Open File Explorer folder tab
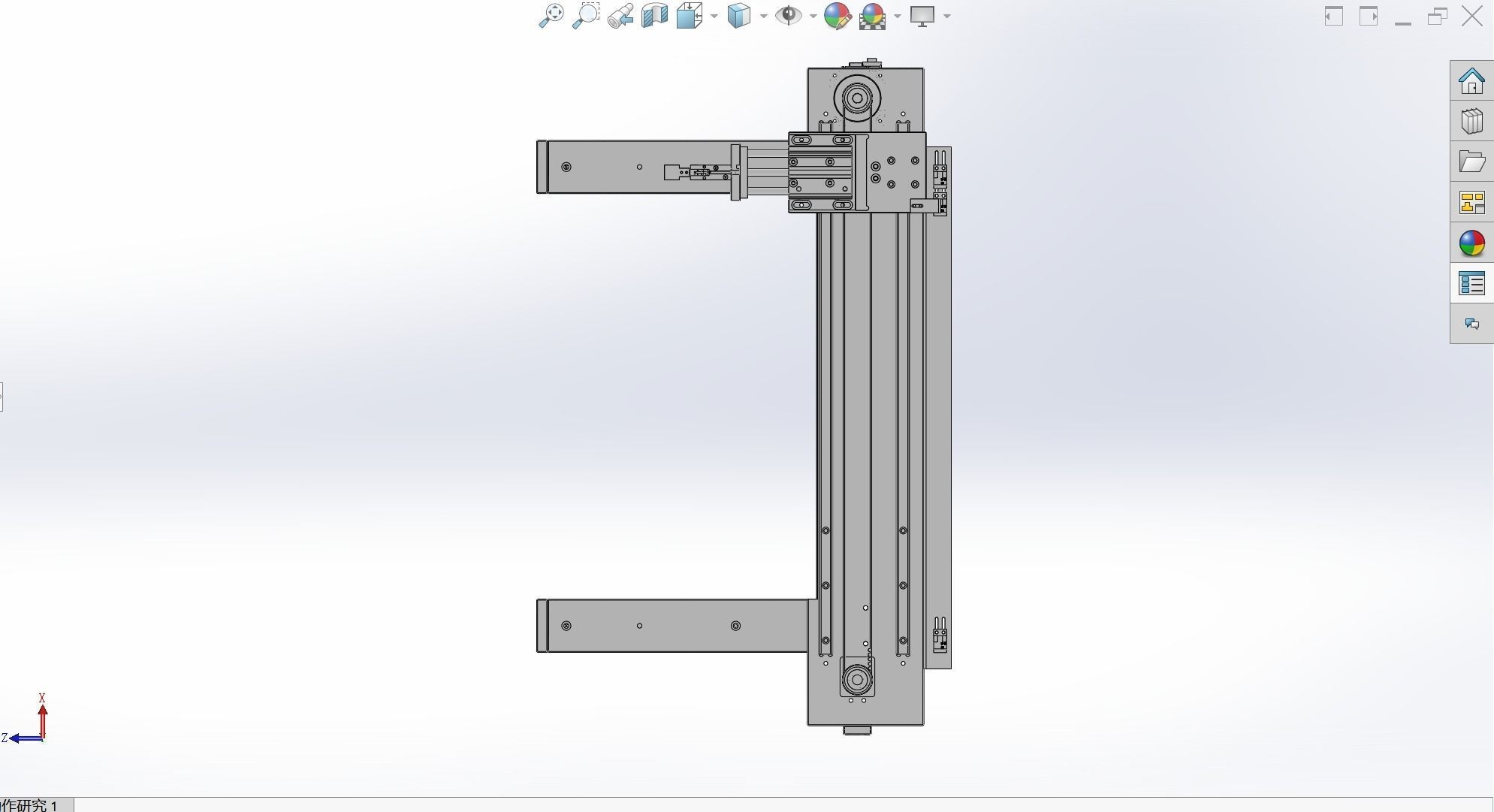The image size is (1494, 812). (1471, 162)
